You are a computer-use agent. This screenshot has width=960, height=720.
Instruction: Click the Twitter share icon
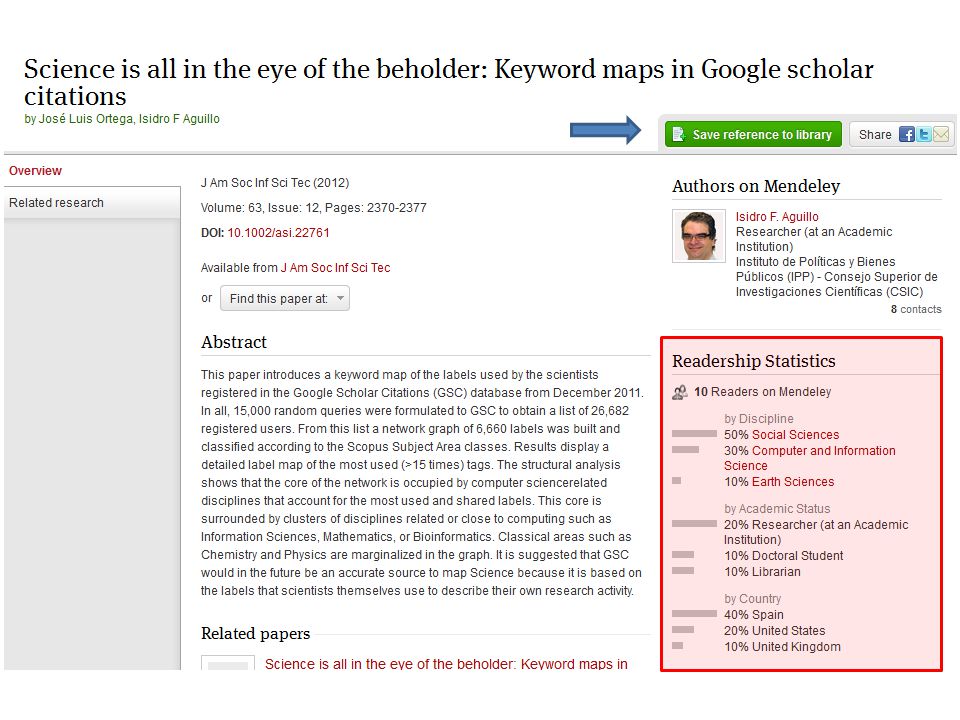[923, 134]
